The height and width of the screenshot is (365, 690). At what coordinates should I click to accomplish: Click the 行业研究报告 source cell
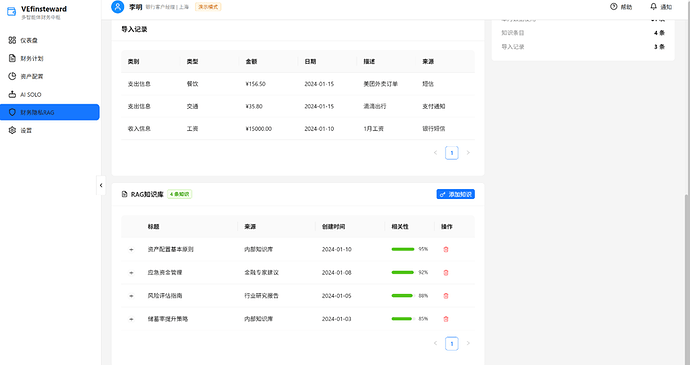coord(261,296)
